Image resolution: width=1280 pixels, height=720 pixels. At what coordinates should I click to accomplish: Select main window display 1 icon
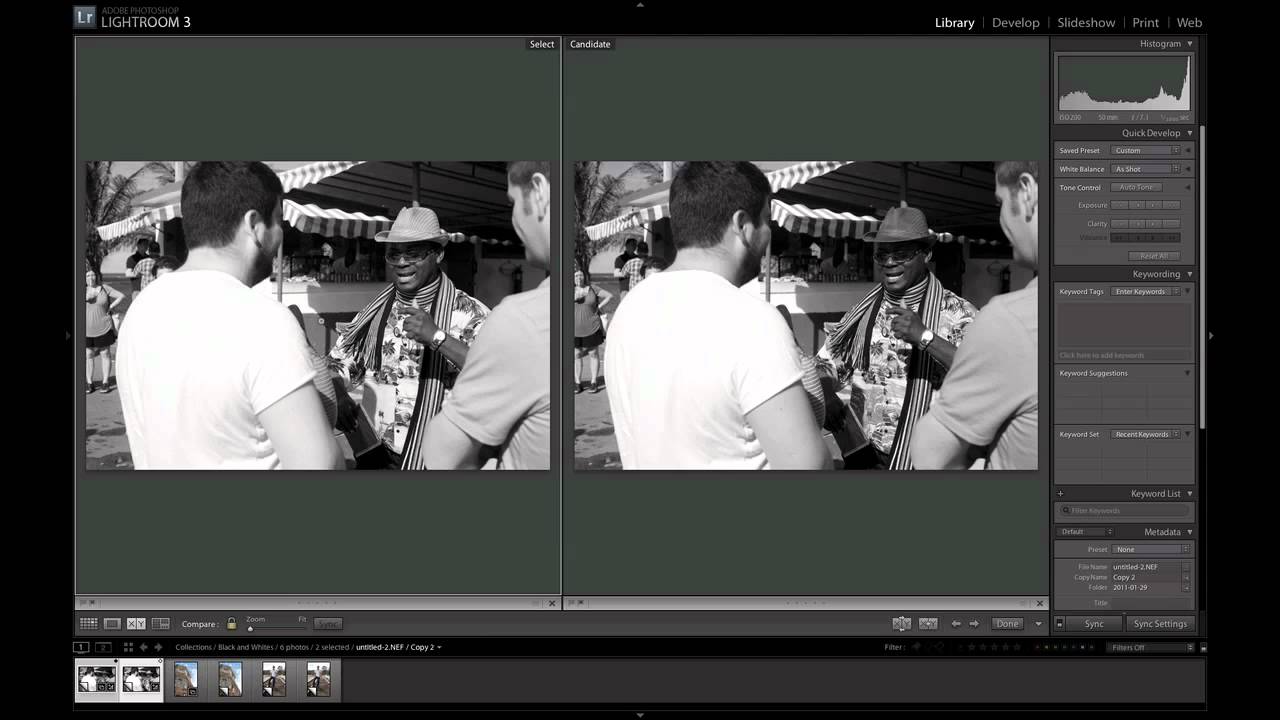coord(82,647)
